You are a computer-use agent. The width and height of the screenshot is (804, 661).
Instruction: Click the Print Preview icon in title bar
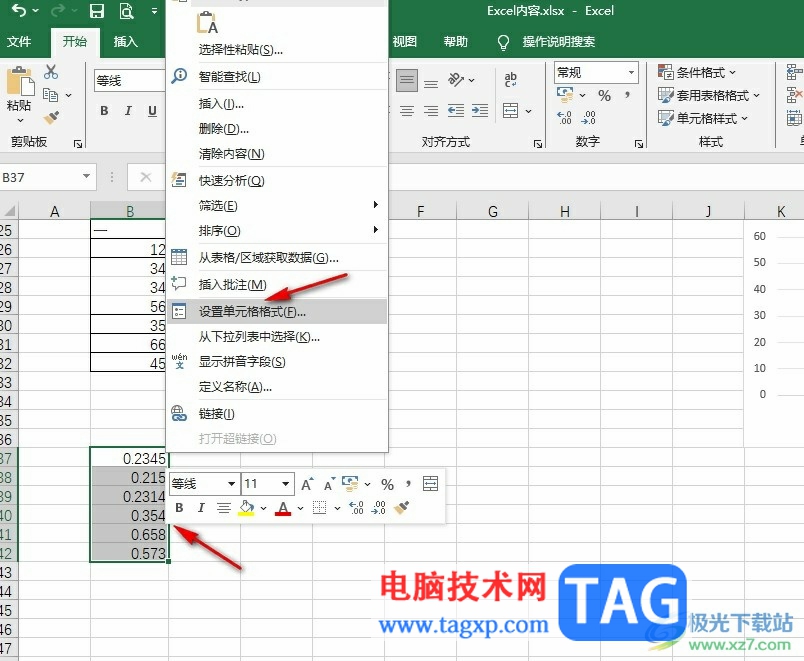point(126,11)
